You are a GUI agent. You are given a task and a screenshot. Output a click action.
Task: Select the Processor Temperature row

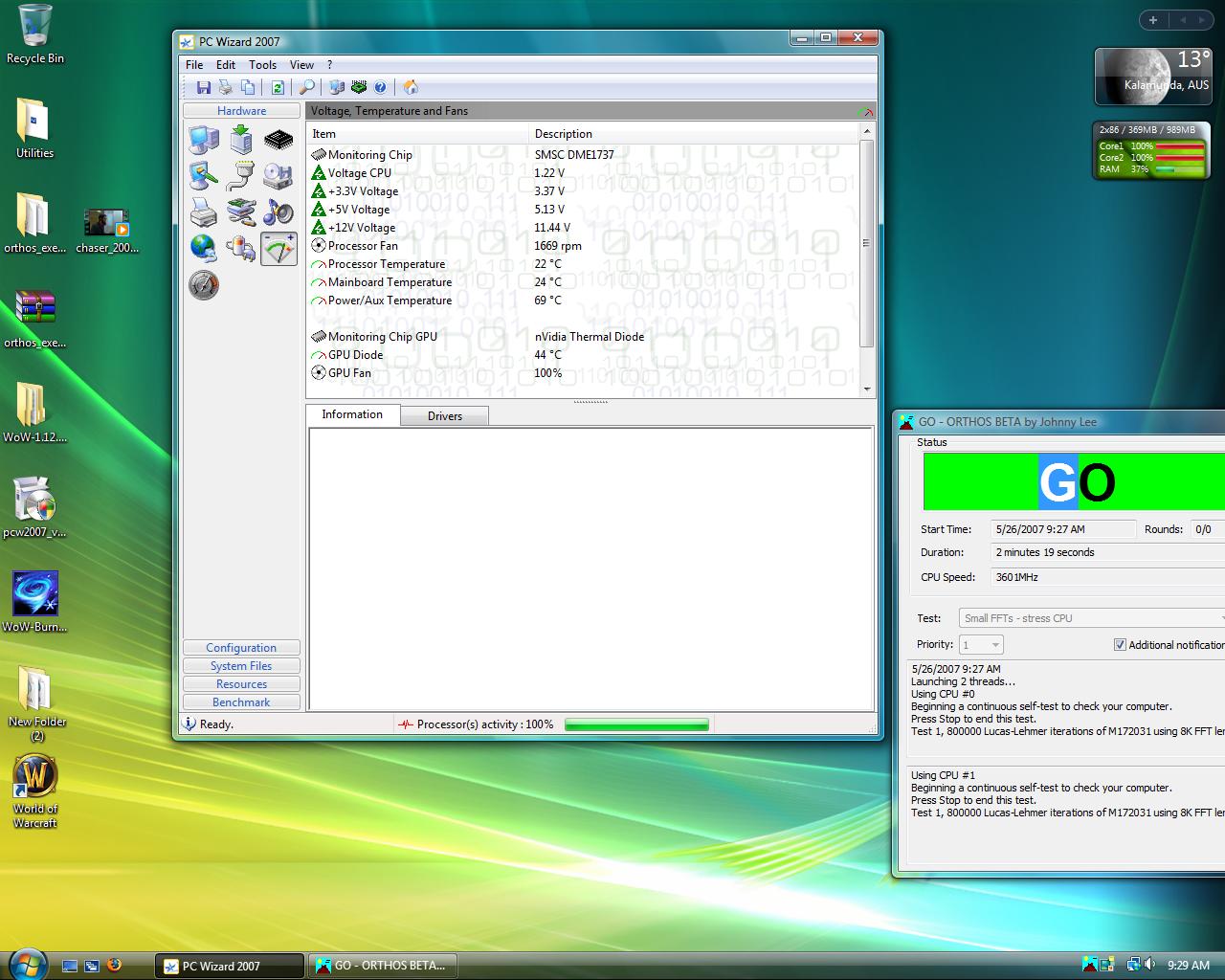[x=584, y=264]
